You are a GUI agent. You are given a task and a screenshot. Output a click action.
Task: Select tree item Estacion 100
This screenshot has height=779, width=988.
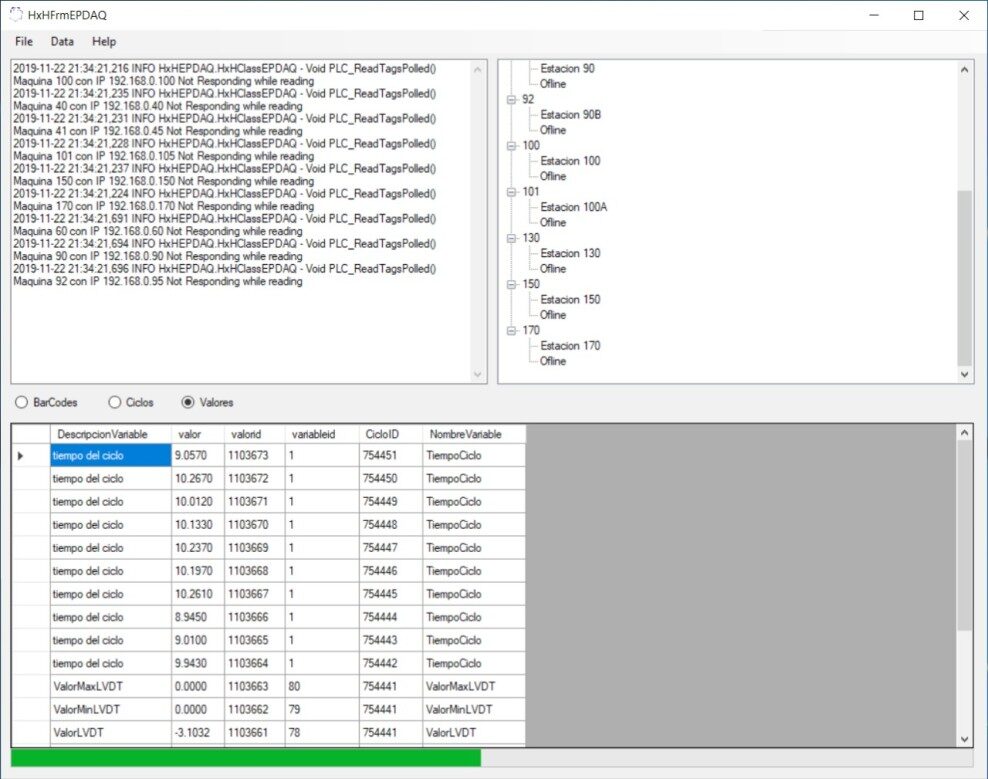(x=570, y=161)
